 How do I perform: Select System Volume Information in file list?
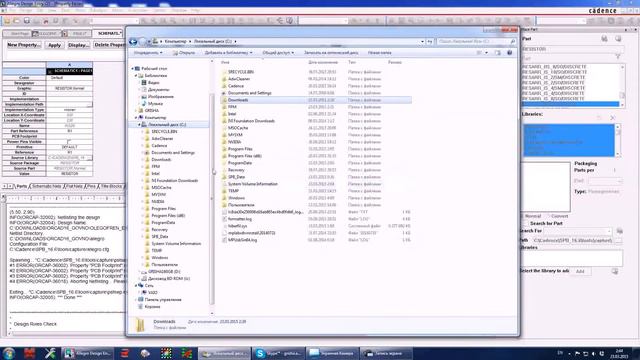point(252,184)
